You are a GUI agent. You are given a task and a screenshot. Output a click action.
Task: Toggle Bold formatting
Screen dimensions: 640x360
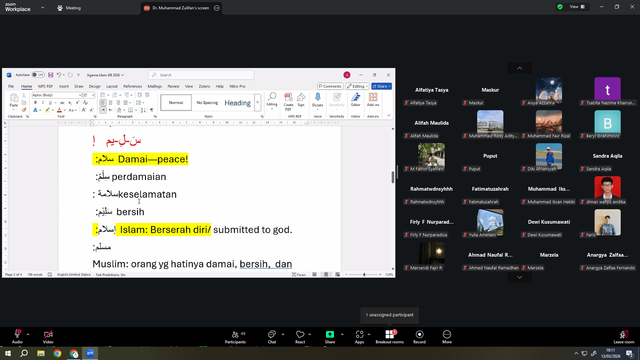(x=36, y=102)
